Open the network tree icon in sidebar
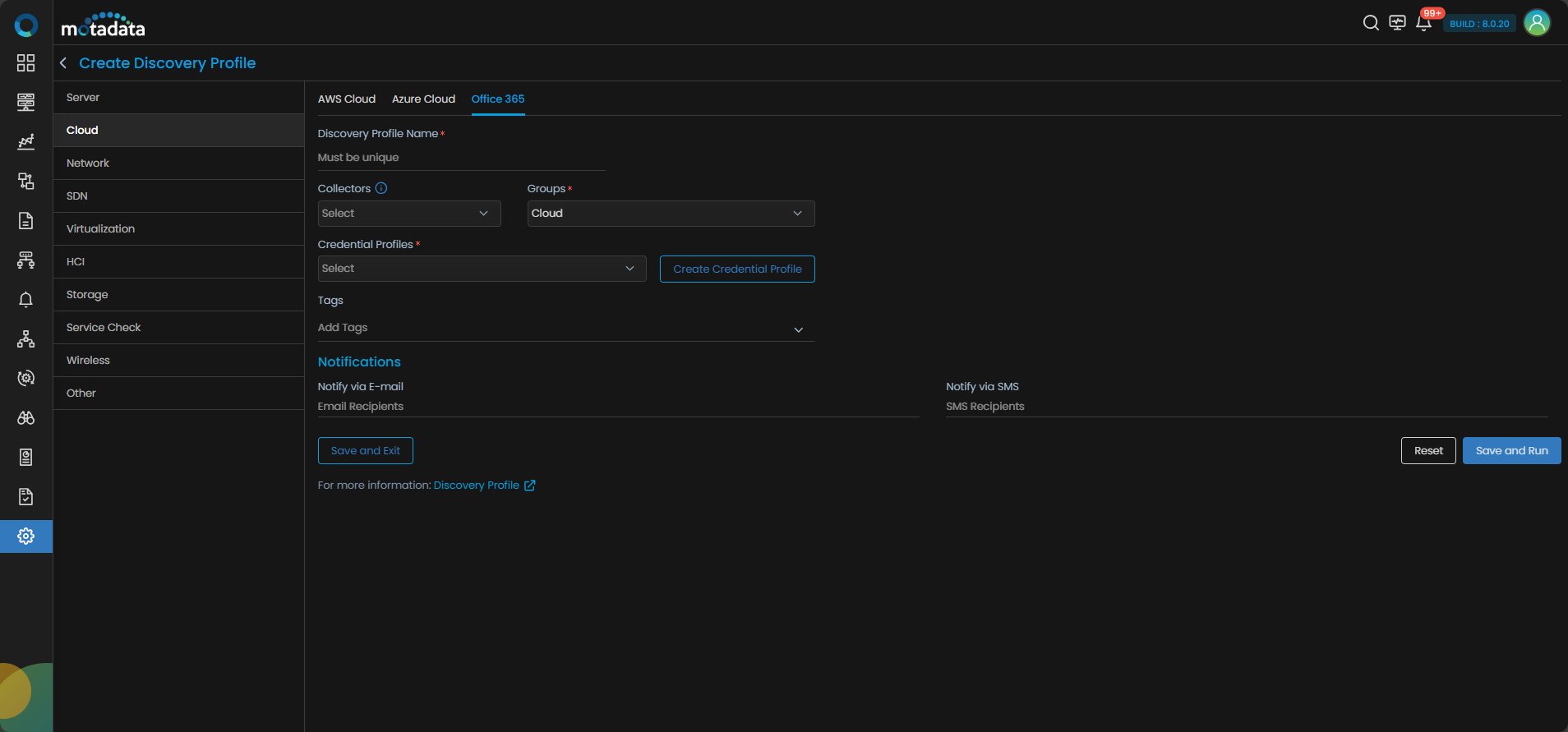 [x=26, y=338]
